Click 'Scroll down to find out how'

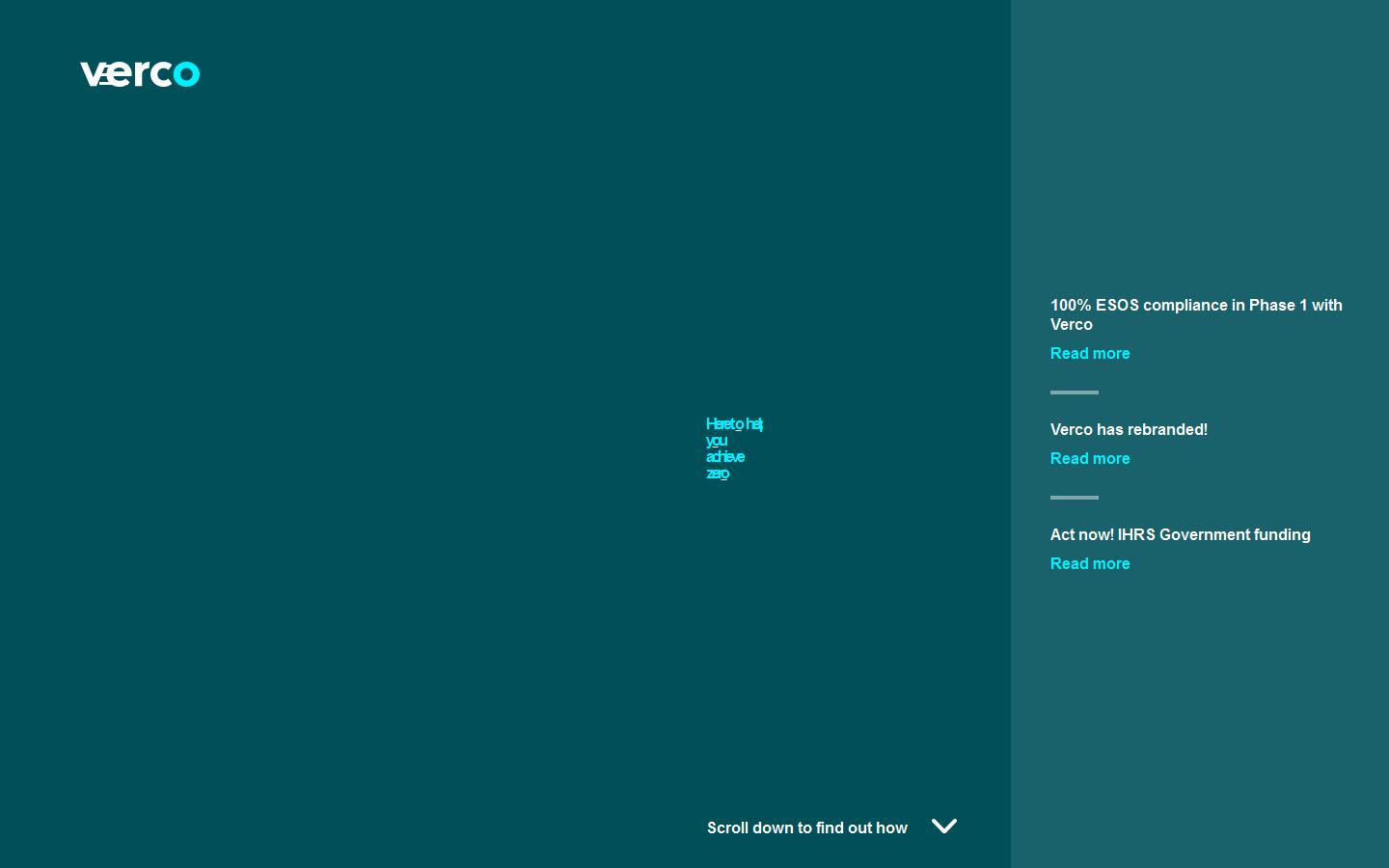click(807, 827)
